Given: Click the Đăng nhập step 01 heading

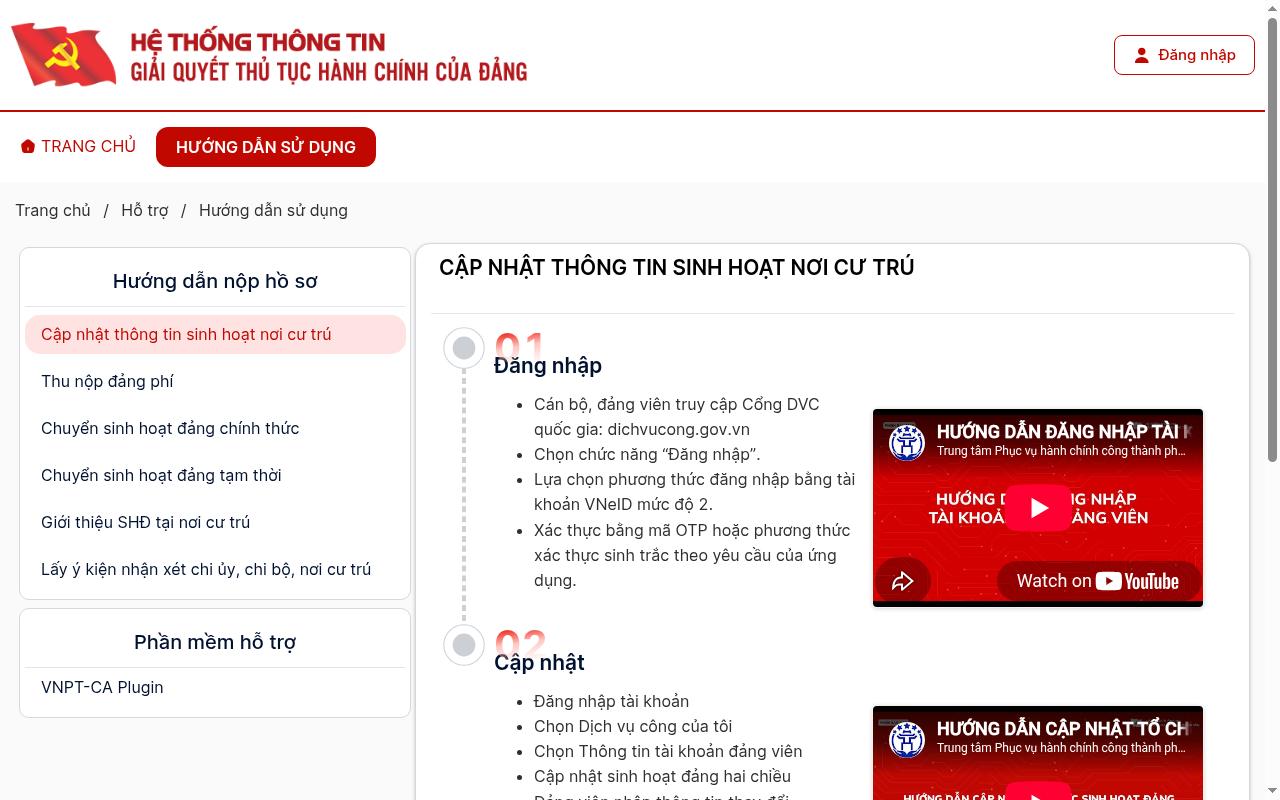Looking at the screenshot, I should pyautogui.click(x=548, y=365).
